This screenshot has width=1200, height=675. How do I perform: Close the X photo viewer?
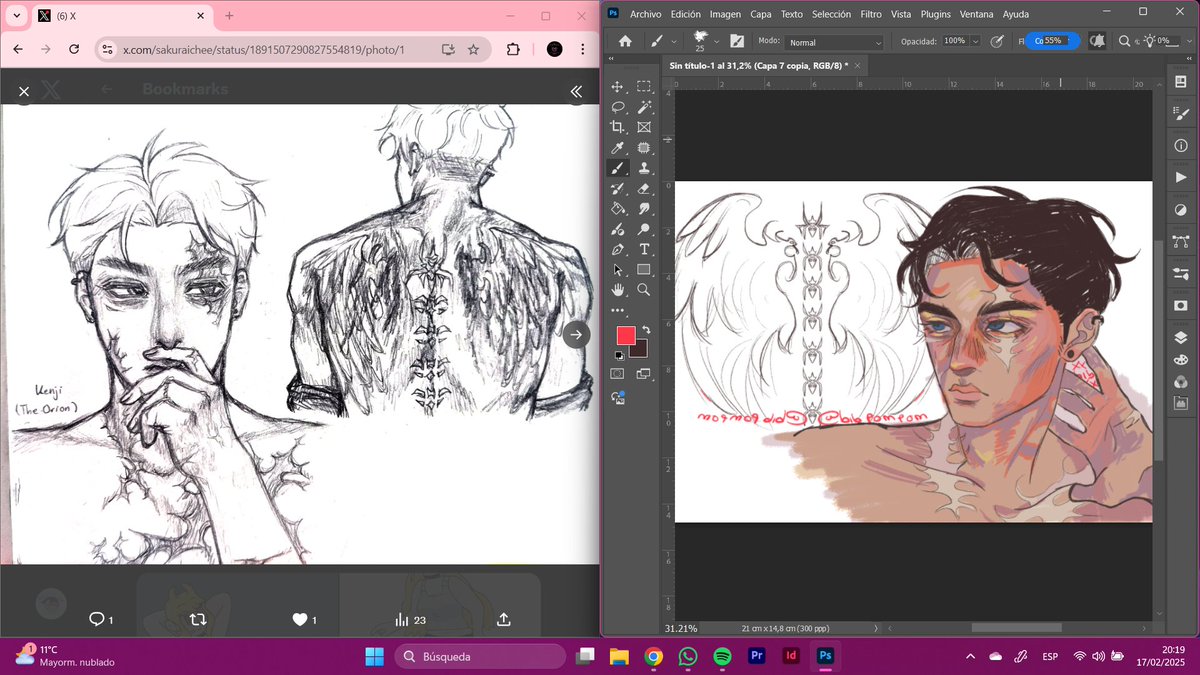(24, 91)
